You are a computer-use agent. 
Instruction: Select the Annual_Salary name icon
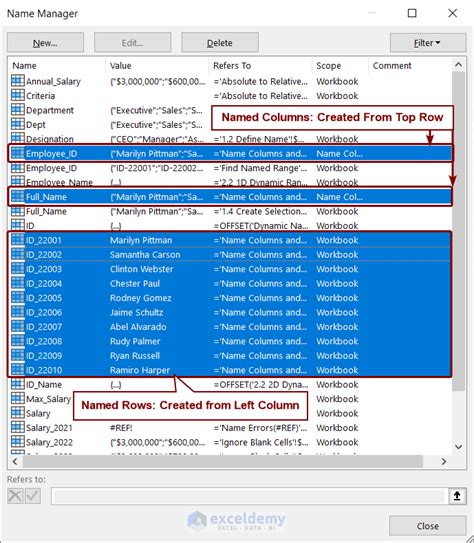click(x=18, y=81)
